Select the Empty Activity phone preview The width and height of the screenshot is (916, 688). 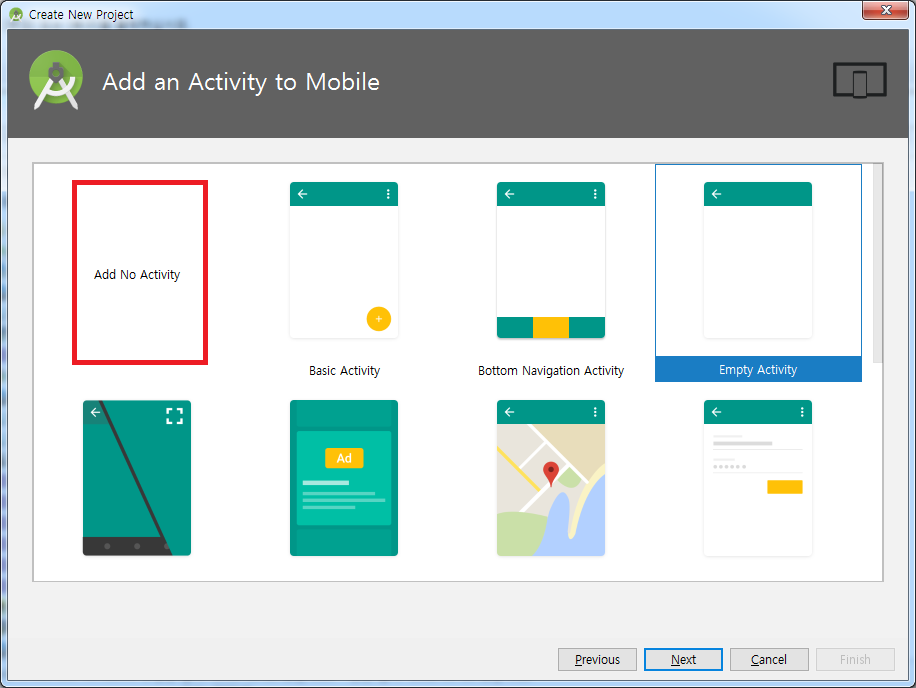758,260
